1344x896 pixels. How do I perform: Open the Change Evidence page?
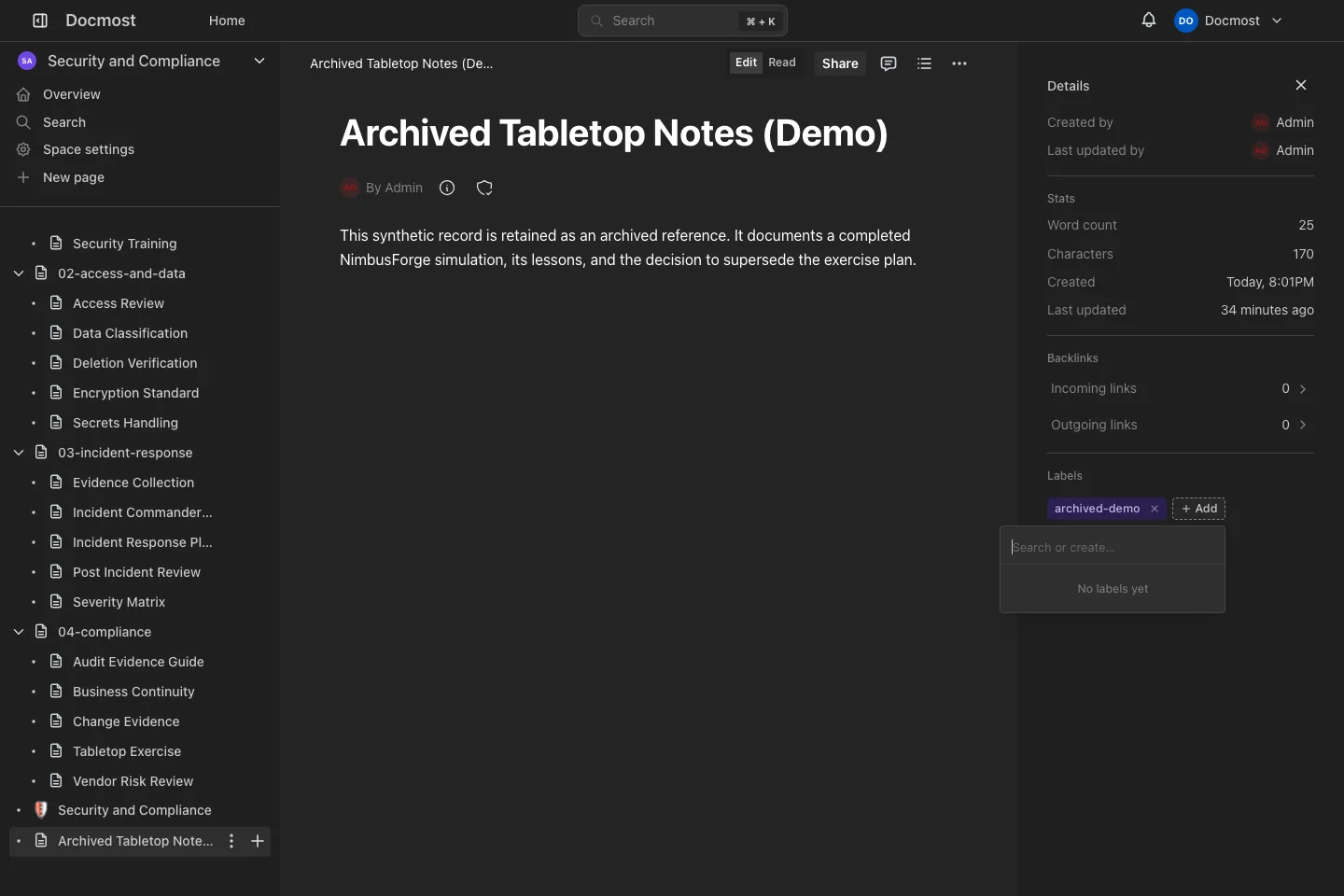click(x=126, y=721)
